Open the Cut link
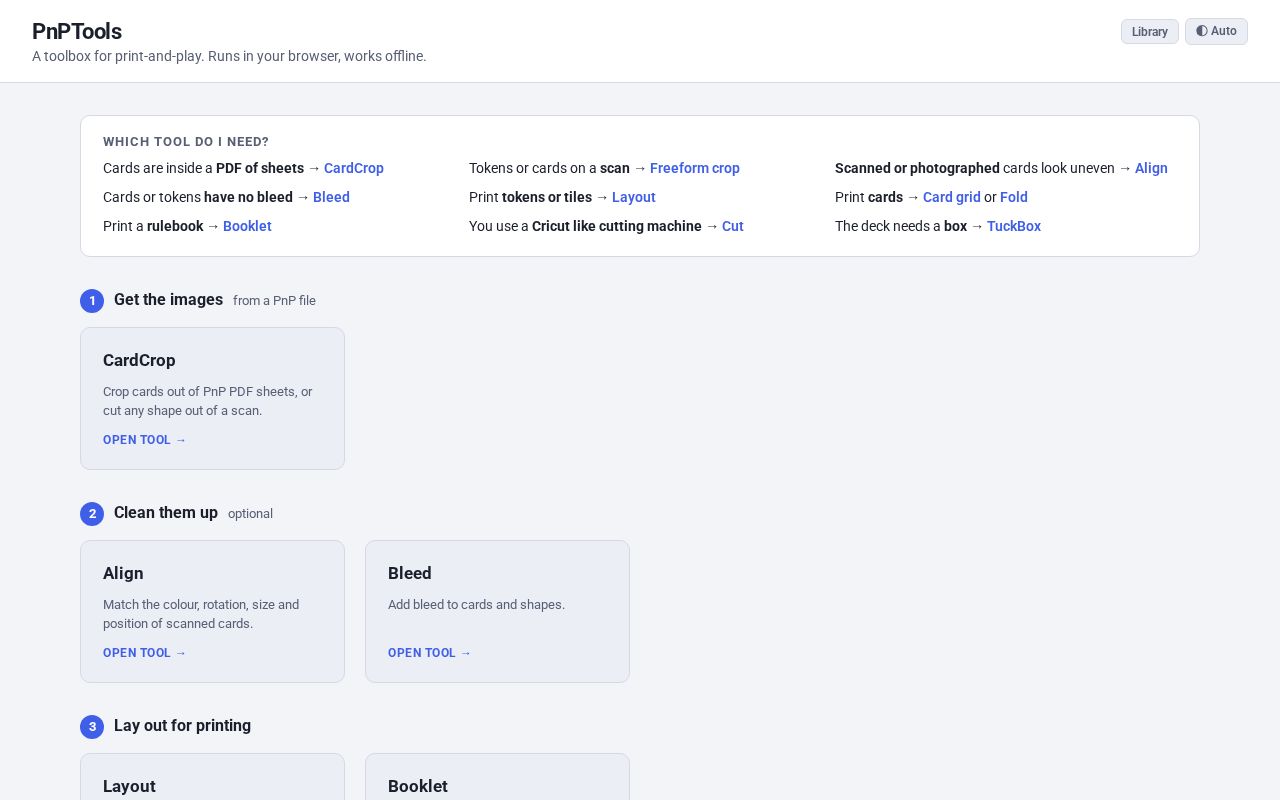The width and height of the screenshot is (1280, 800). (x=733, y=226)
